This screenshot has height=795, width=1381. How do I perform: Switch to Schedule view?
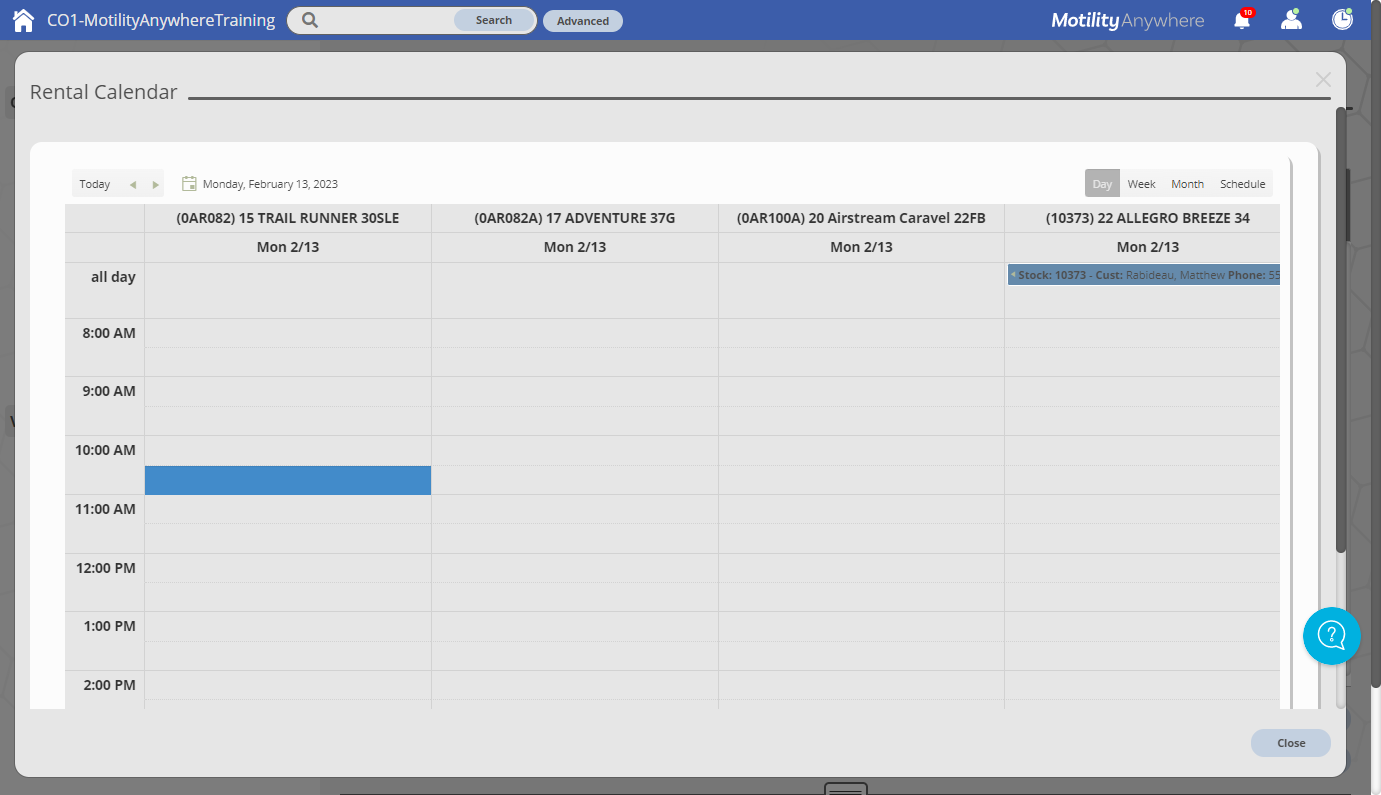[1242, 184]
